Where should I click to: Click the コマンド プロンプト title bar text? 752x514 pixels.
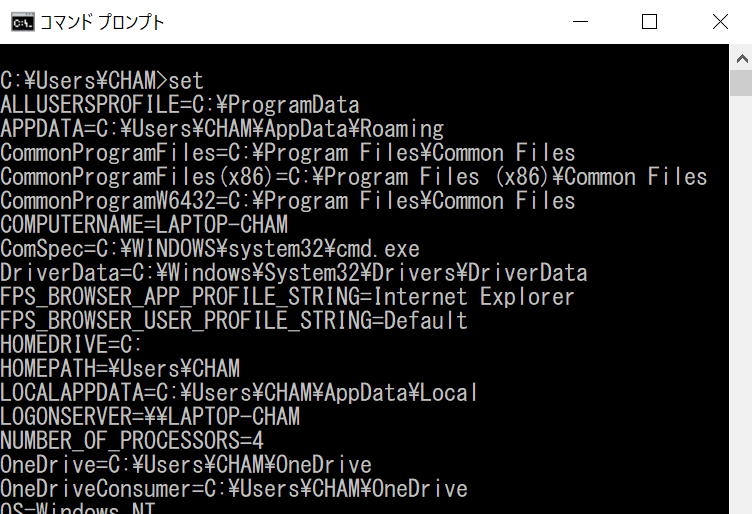point(102,22)
